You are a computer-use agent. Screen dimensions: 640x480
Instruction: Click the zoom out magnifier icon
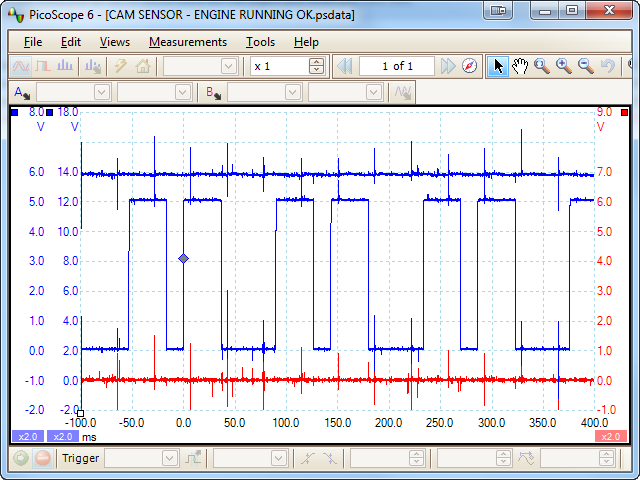(585, 66)
